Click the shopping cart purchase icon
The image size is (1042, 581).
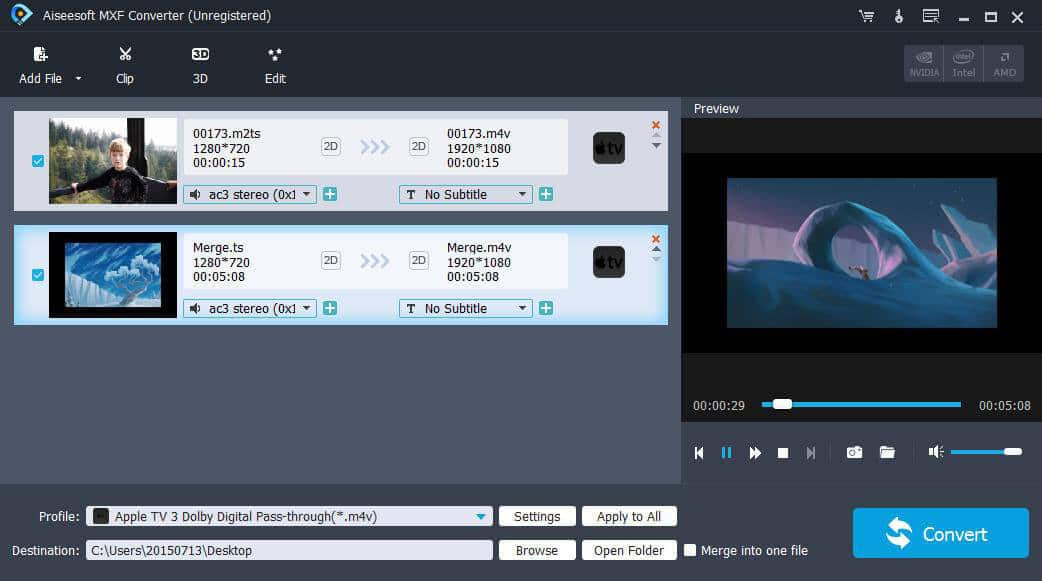point(866,15)
